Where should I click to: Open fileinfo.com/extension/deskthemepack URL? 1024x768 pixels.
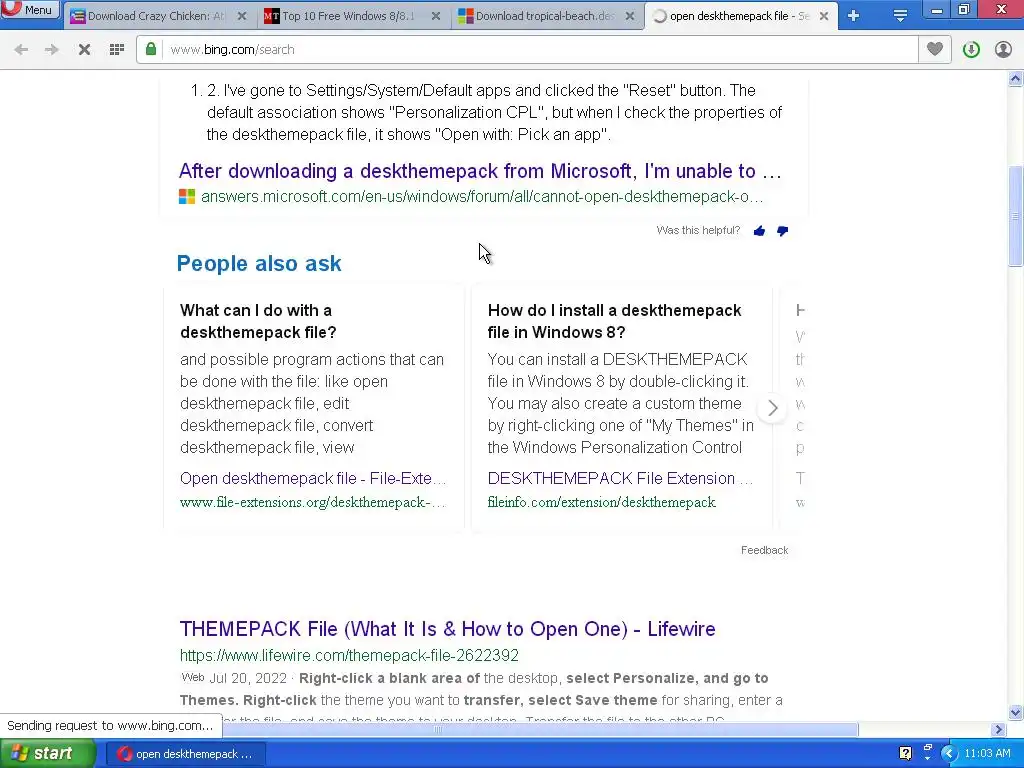pyautogui.click(x=601, y=502)
